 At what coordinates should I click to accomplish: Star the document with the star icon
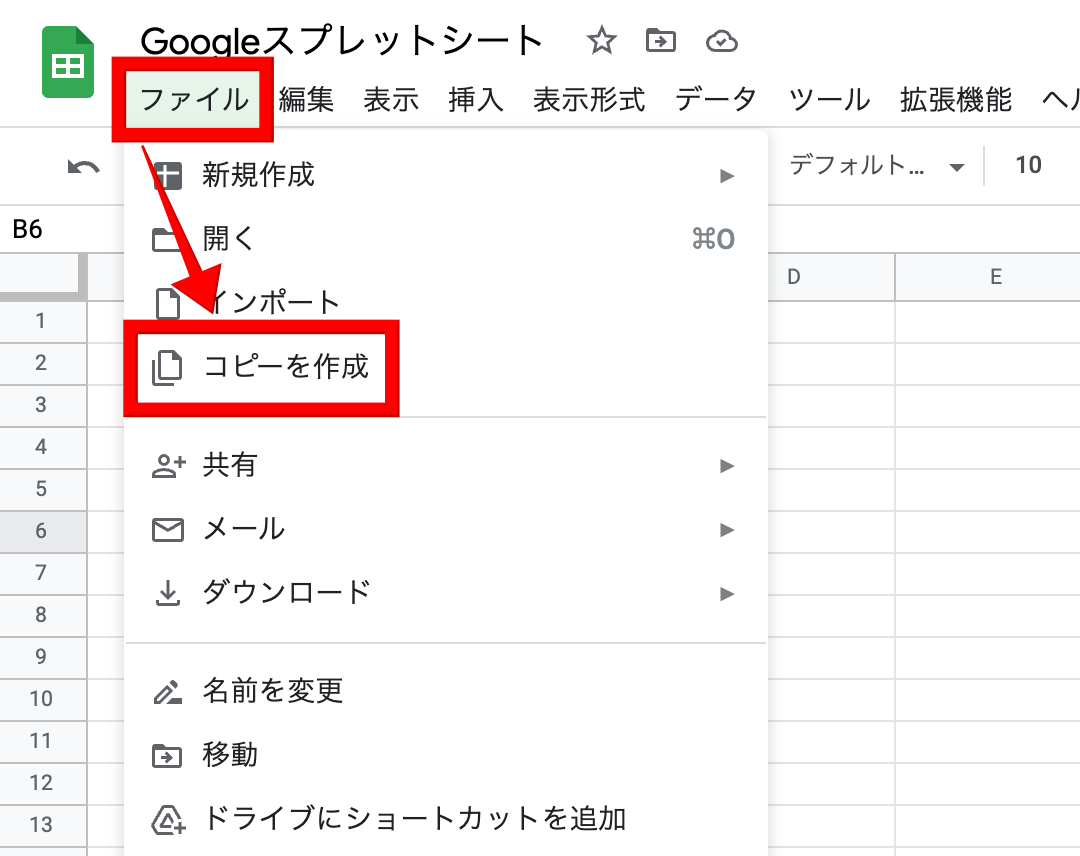[601, 41]
